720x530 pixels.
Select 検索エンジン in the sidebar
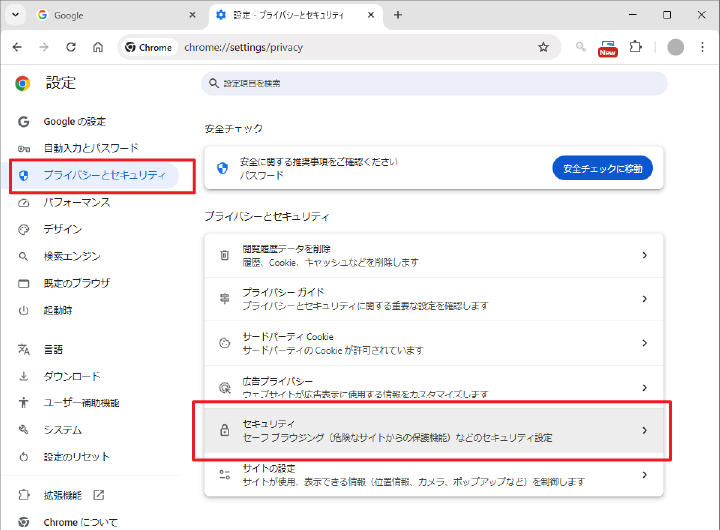(x=71, y=256)
